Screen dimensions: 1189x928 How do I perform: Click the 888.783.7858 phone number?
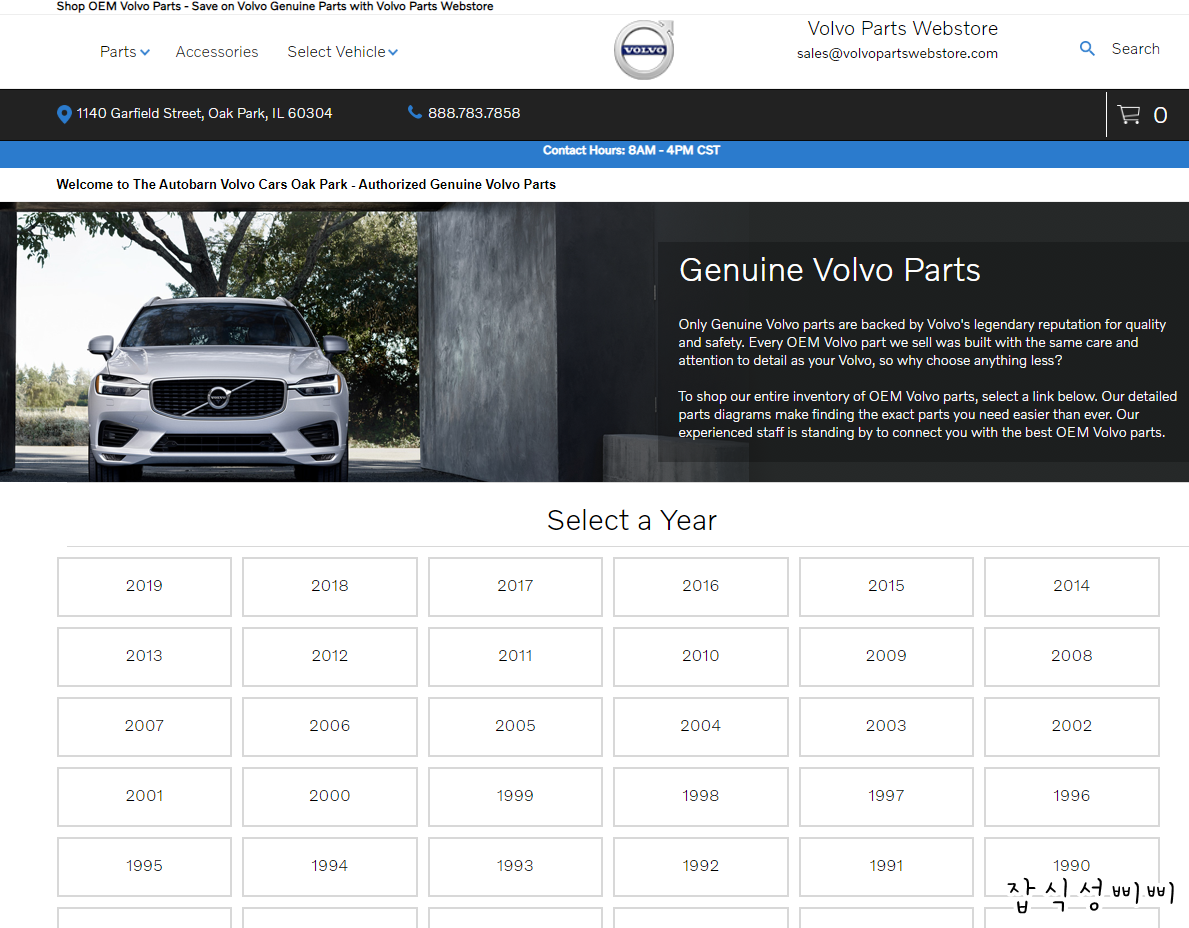tap(474, 113)
